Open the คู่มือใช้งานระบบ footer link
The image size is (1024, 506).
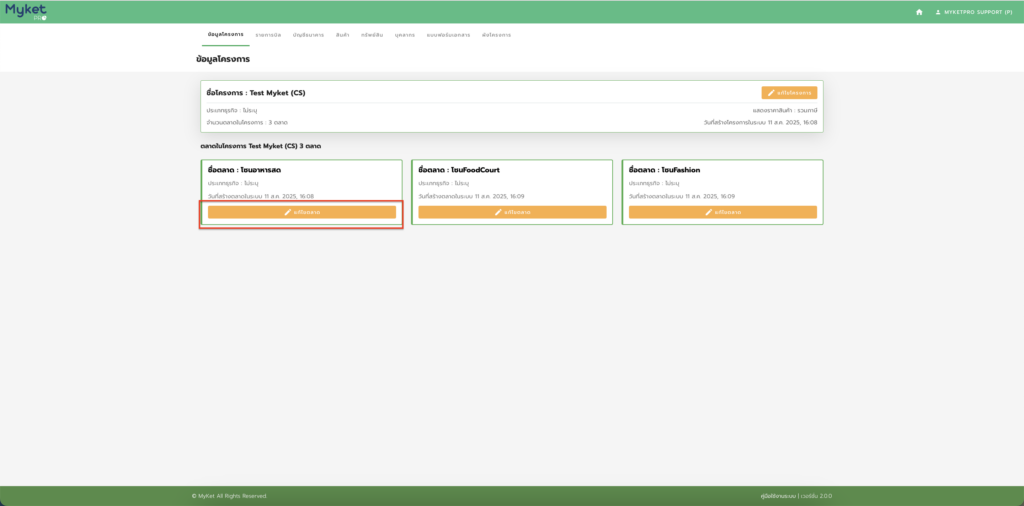tap(778, 496)
